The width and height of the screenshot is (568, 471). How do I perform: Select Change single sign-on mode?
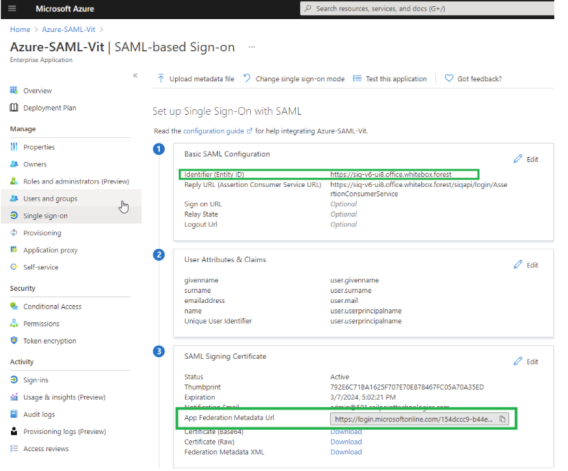pos(294,79)
